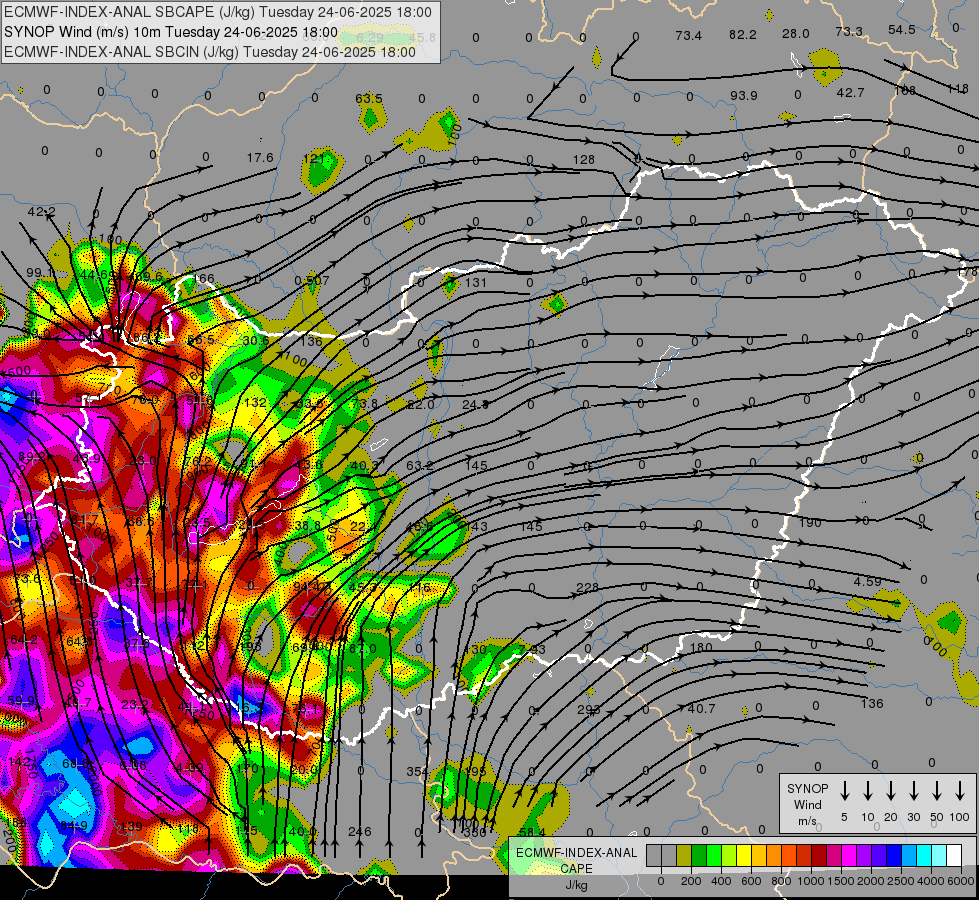Viewport: 979px width, 900px height.
Task: Select the 'SYNOP Wind (m/s) 10m' title line
Action: point(170,32)
